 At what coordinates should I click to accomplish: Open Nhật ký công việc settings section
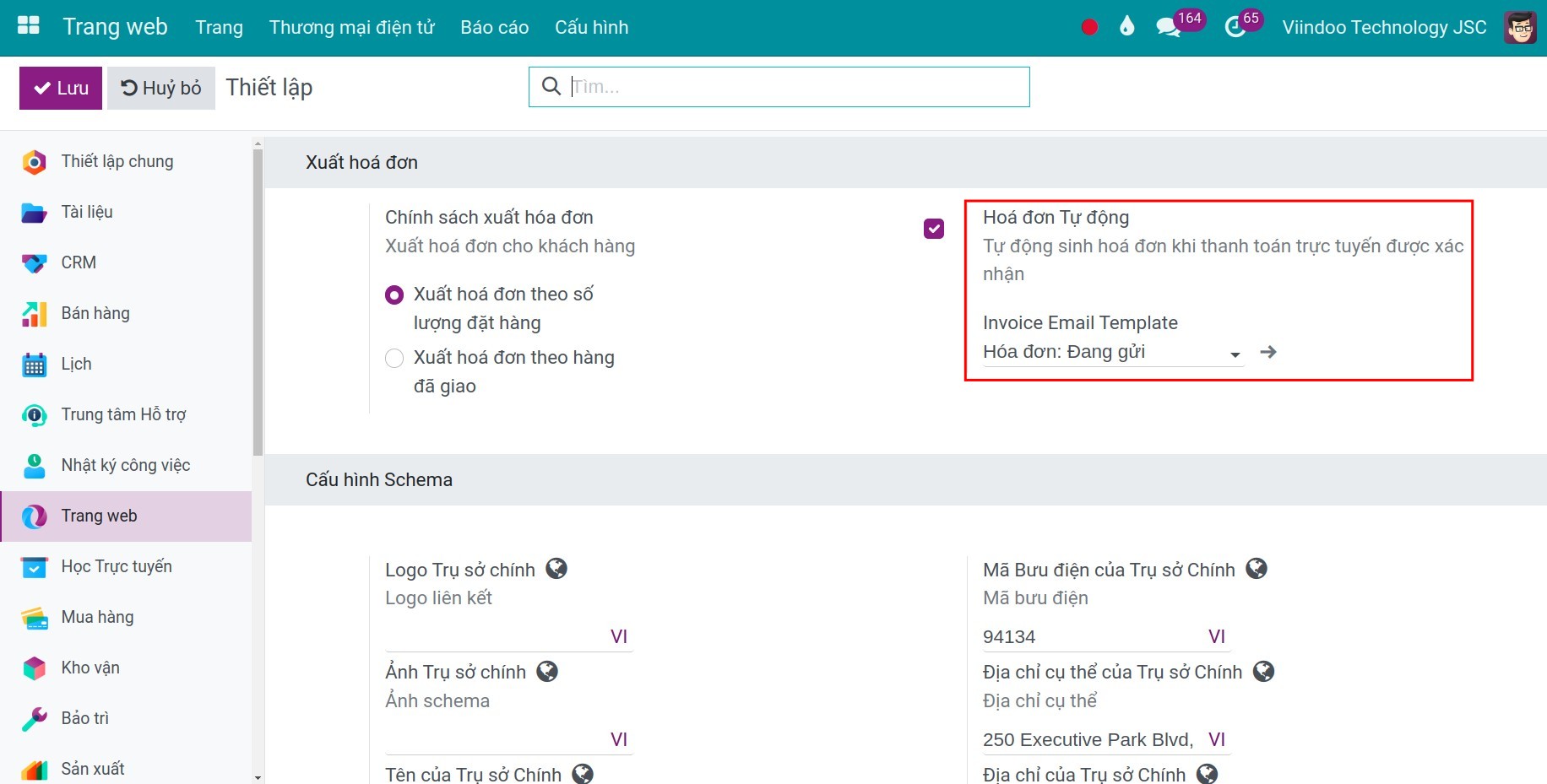tap(127, 465)
